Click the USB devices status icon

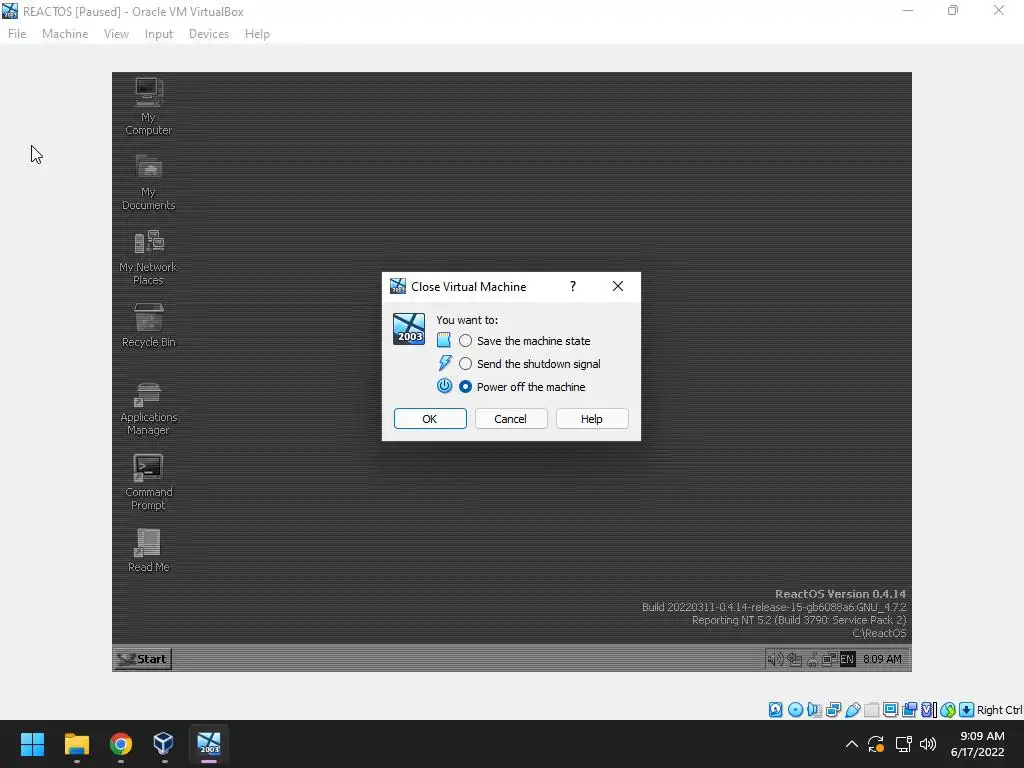pos(852,710)
